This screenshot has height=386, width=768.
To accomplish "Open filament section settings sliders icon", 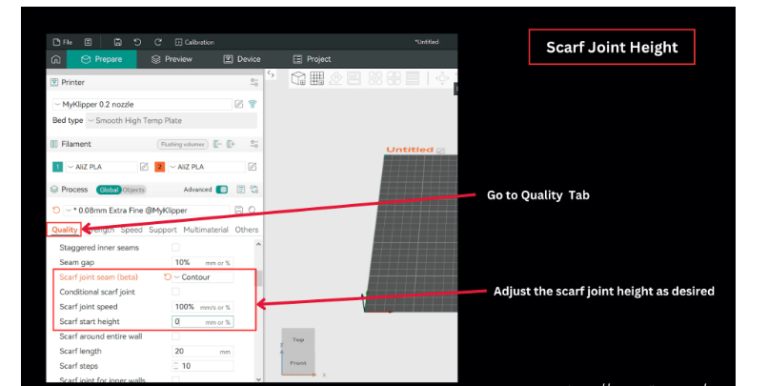I will 254,144.
